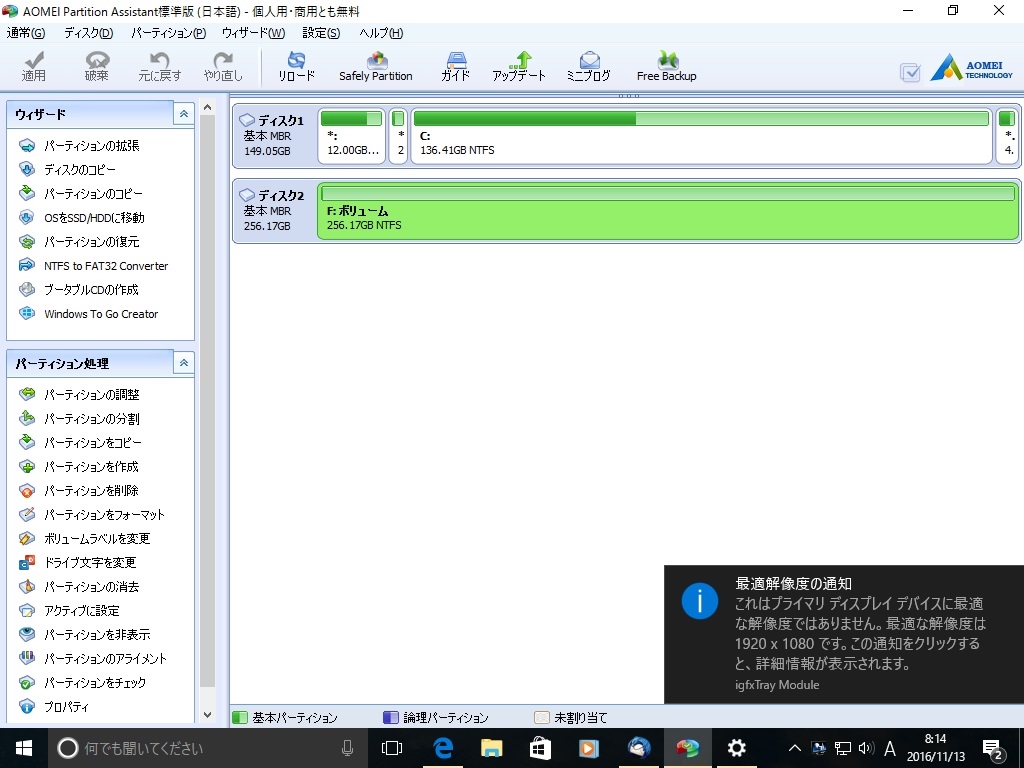This screenshot has height=768, width=1024.
Task: Click the 適用 (Apply) toolbar icon
Action: point(33,67)
